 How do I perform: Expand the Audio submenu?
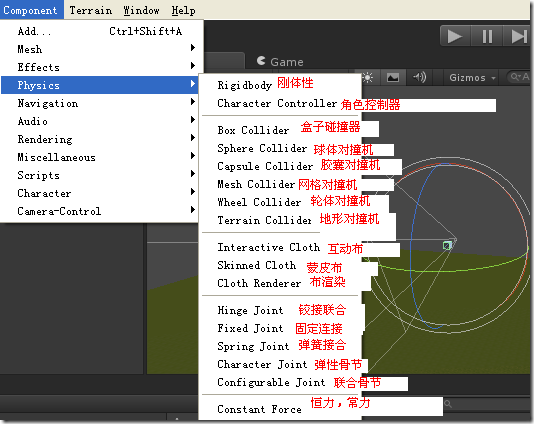(x=100, y=121)
